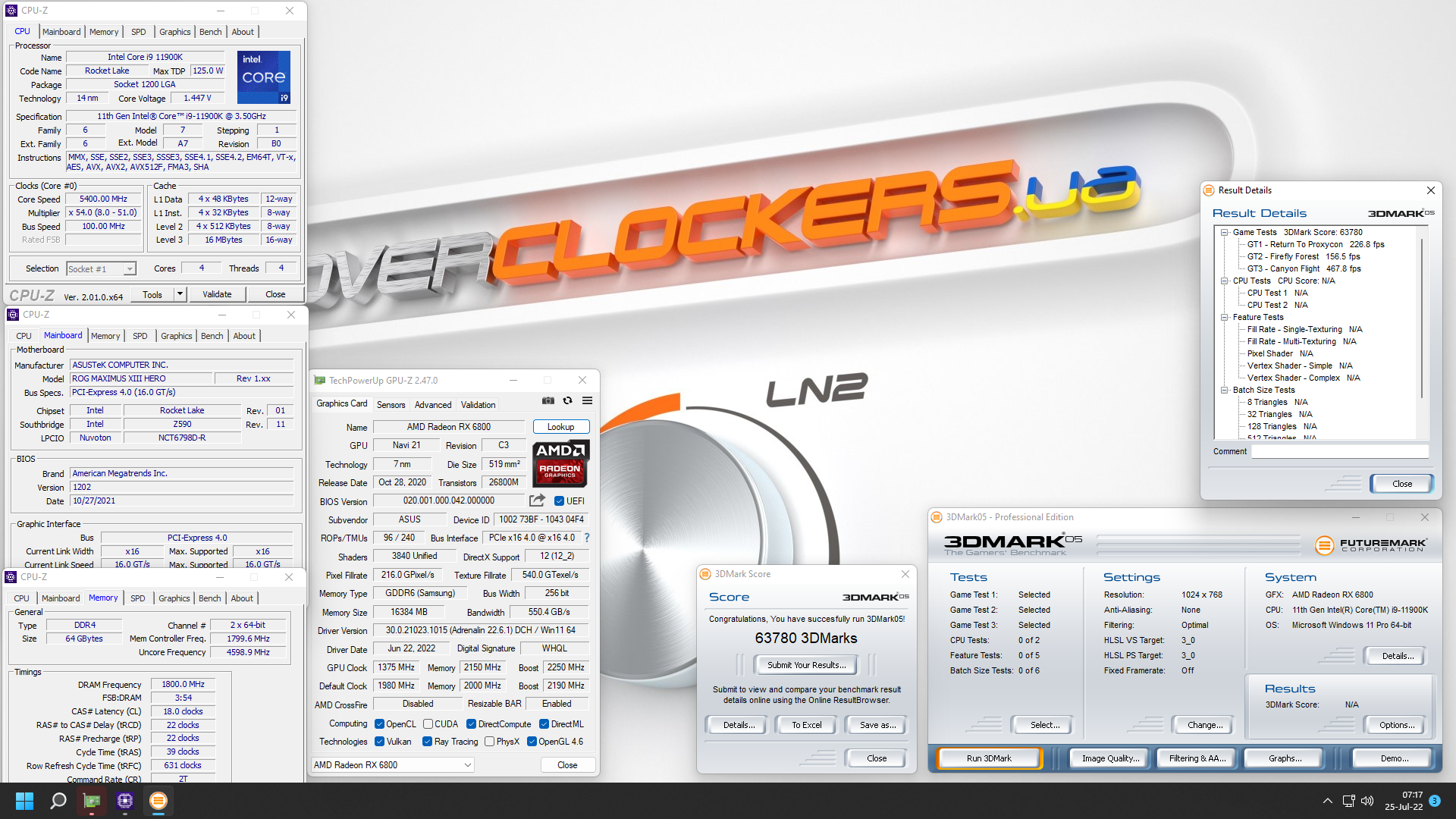Click Image Quality button

pos(1110,758)
